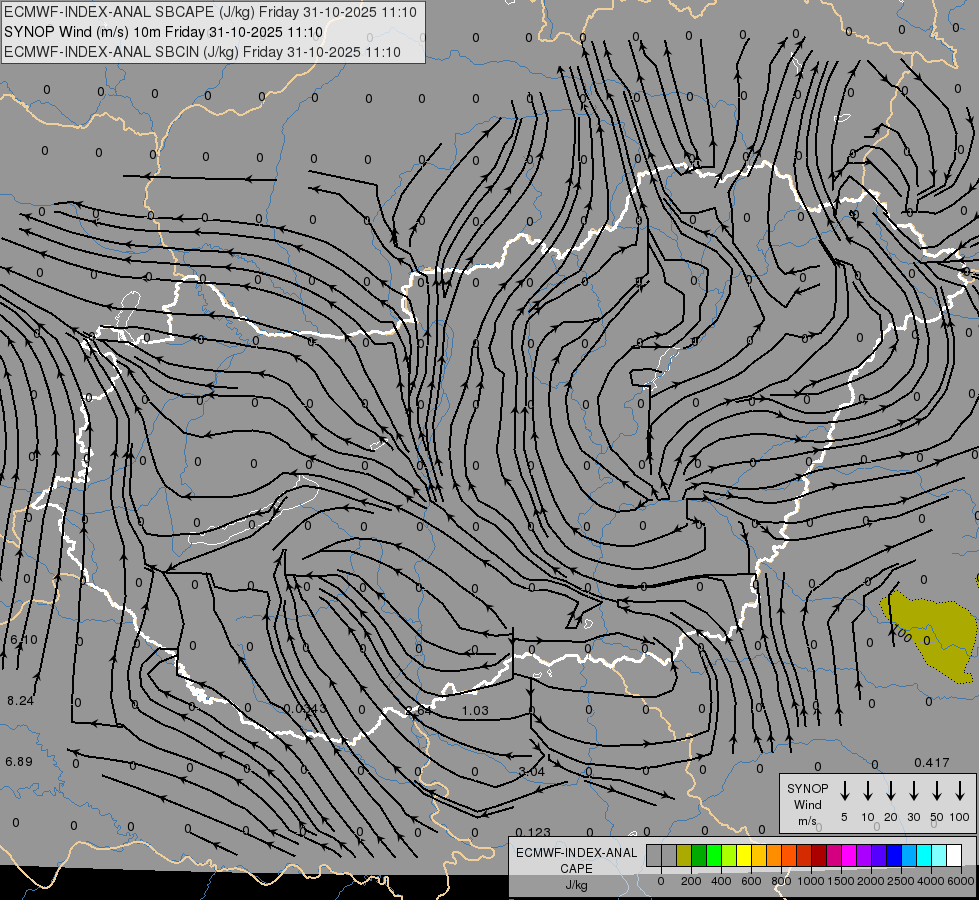Click the 8.24 value on the map
This screenshot has height=900, width=979.
pyautogui.click(x=21, y=701)
